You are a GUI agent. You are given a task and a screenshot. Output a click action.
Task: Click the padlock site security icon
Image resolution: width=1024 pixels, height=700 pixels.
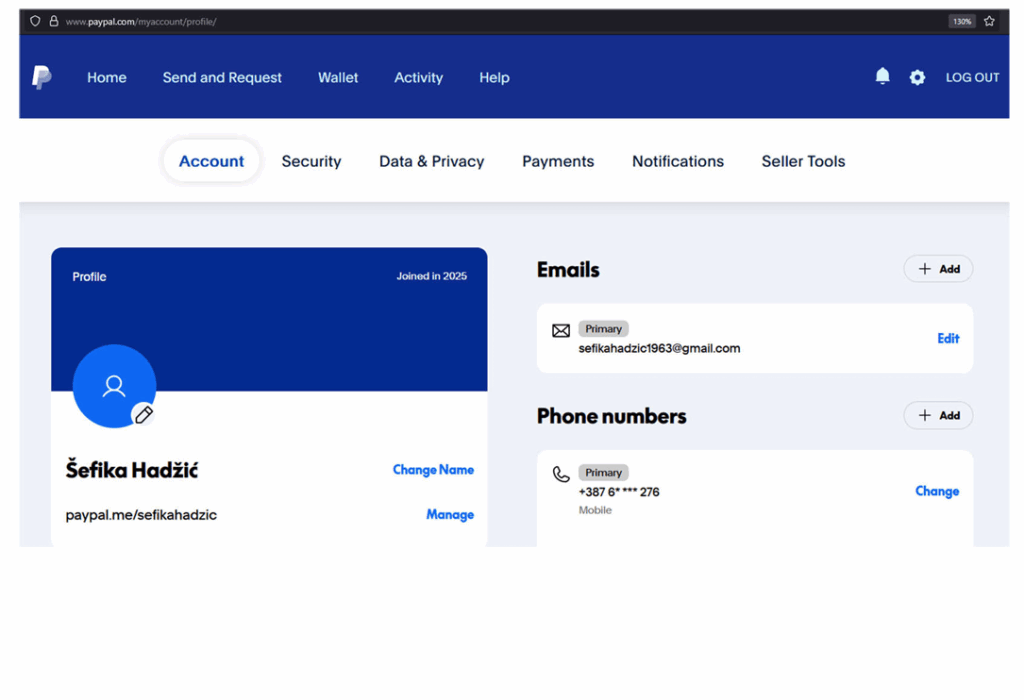[x=54, y=21]
